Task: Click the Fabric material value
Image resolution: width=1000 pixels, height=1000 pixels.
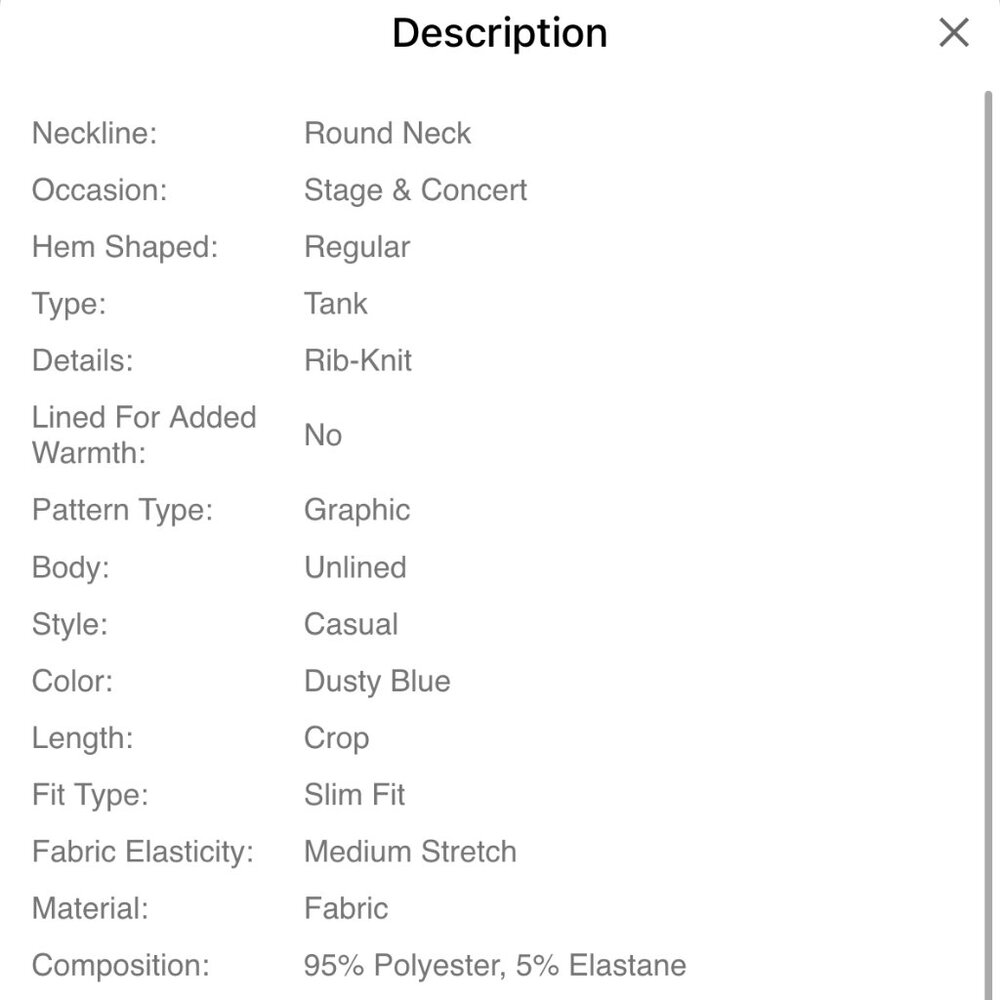Action: (345, 909)
